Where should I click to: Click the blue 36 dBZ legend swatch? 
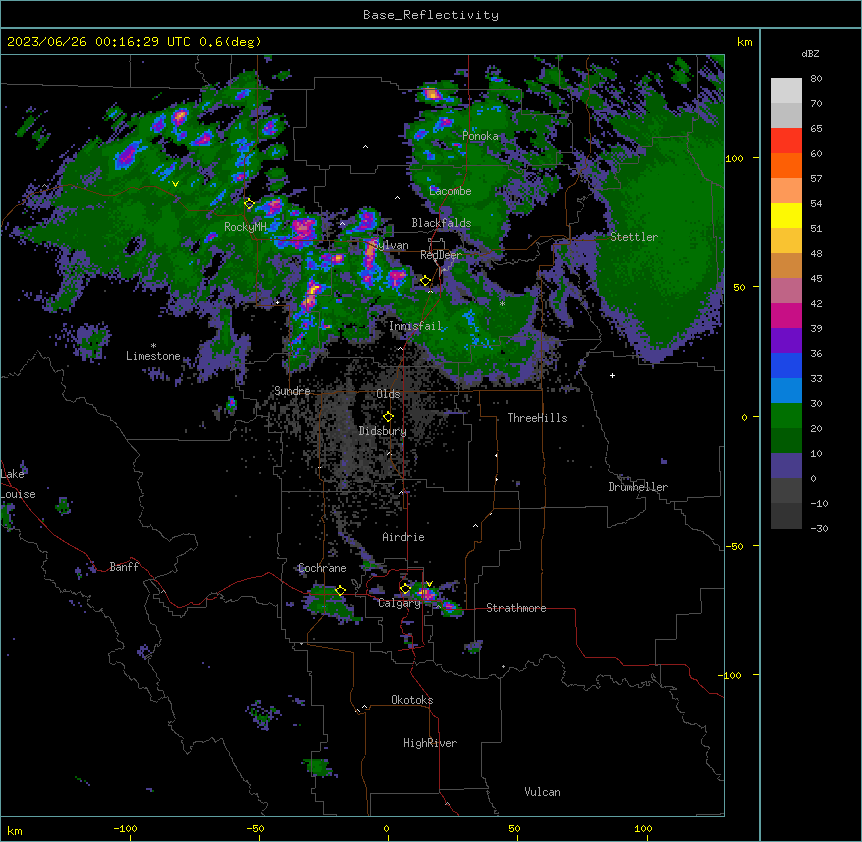[786, 365]
